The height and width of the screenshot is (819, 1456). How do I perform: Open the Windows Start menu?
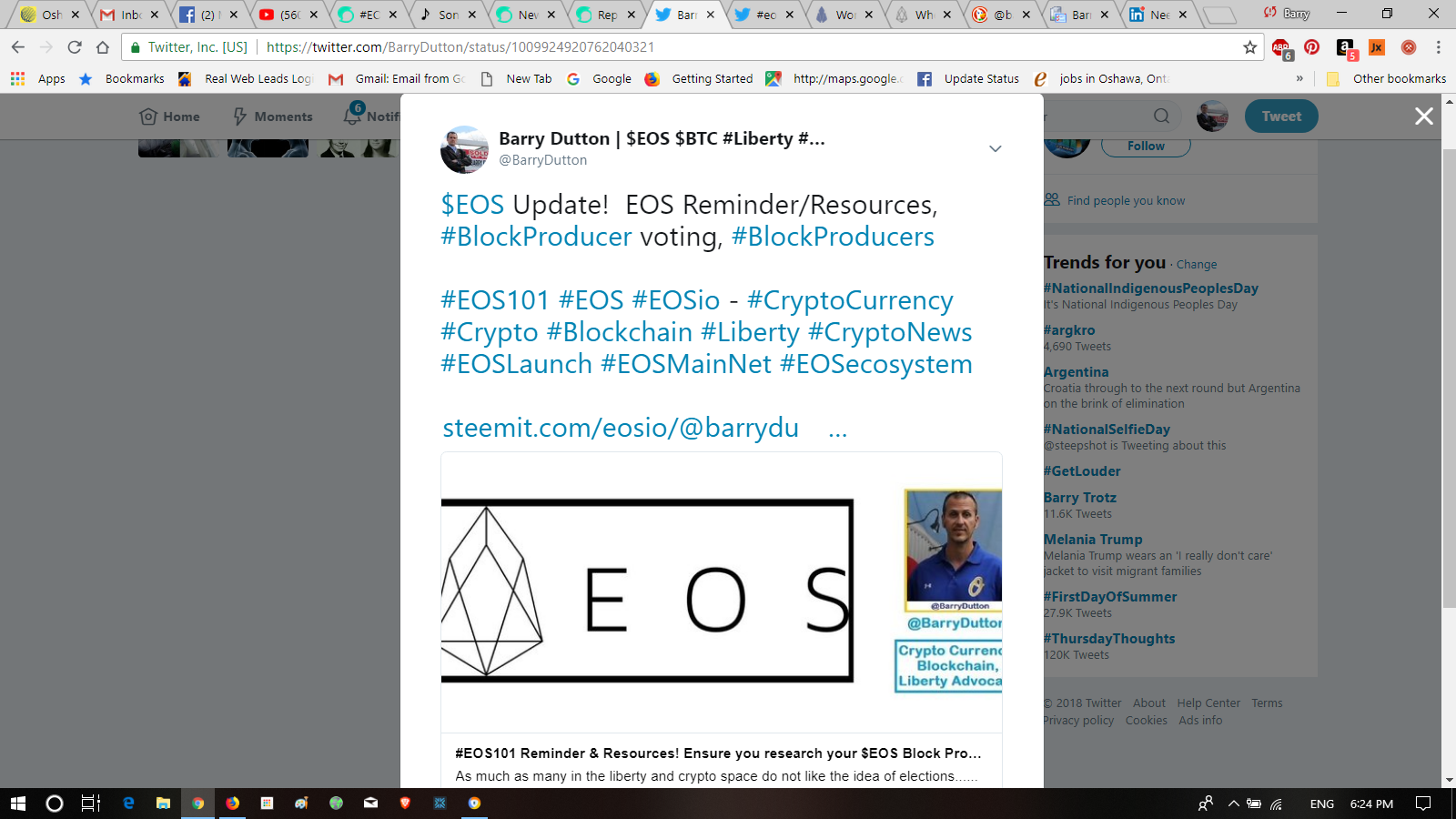click(17, 804)
